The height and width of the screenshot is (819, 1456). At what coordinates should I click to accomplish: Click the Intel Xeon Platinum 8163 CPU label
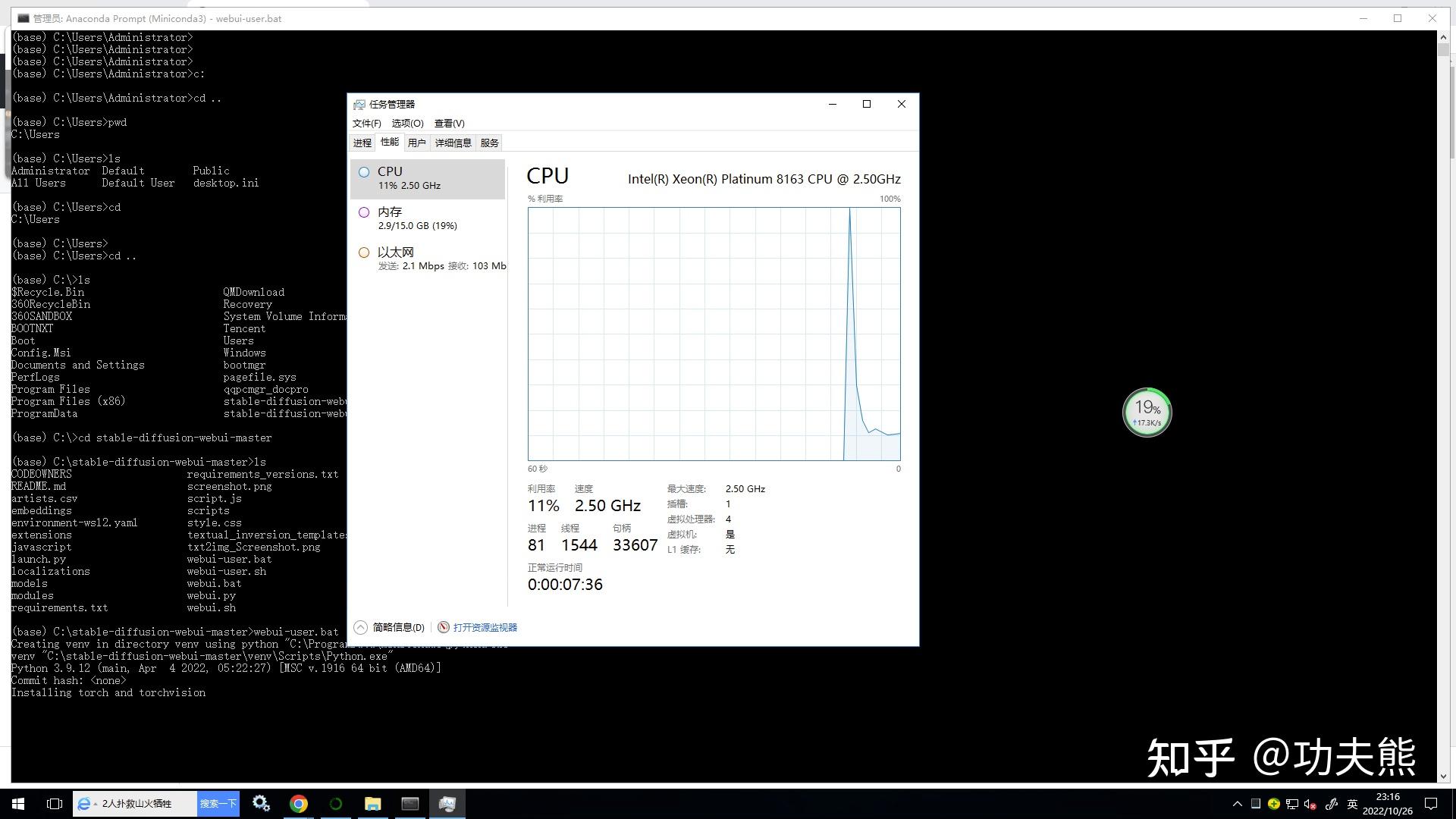[764, 179]
